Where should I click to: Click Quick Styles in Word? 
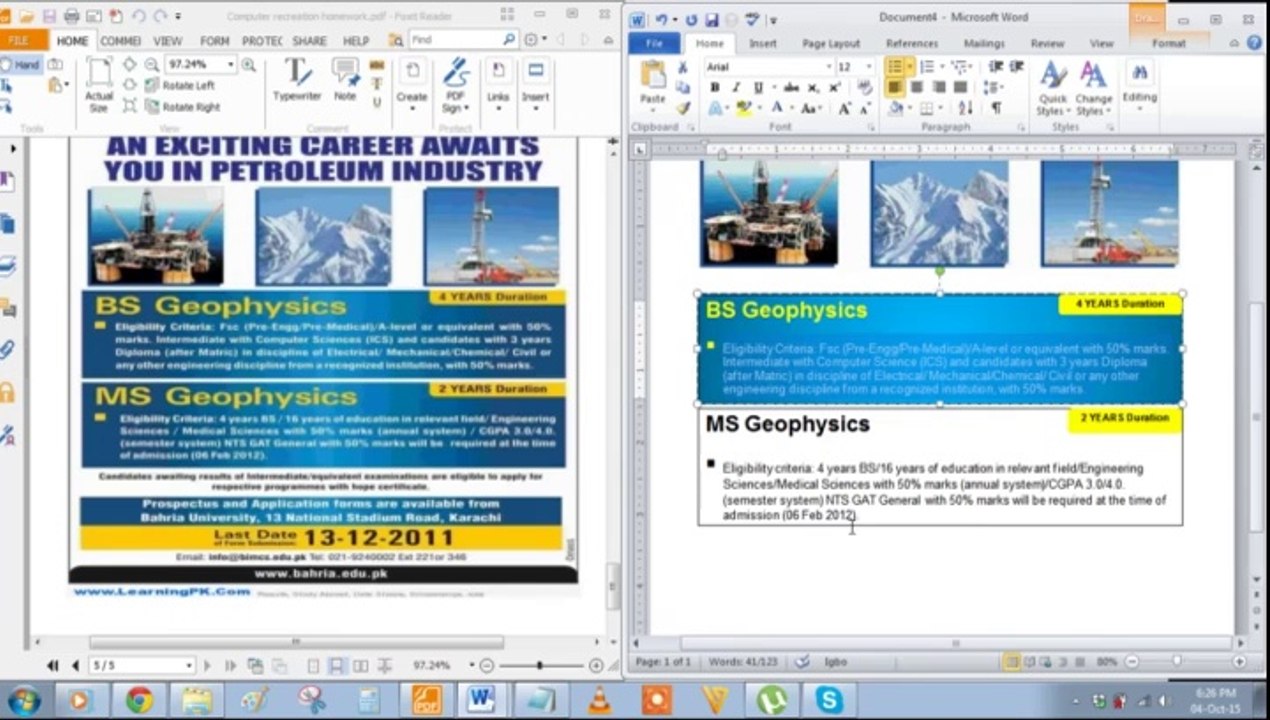click(1052, 88)
